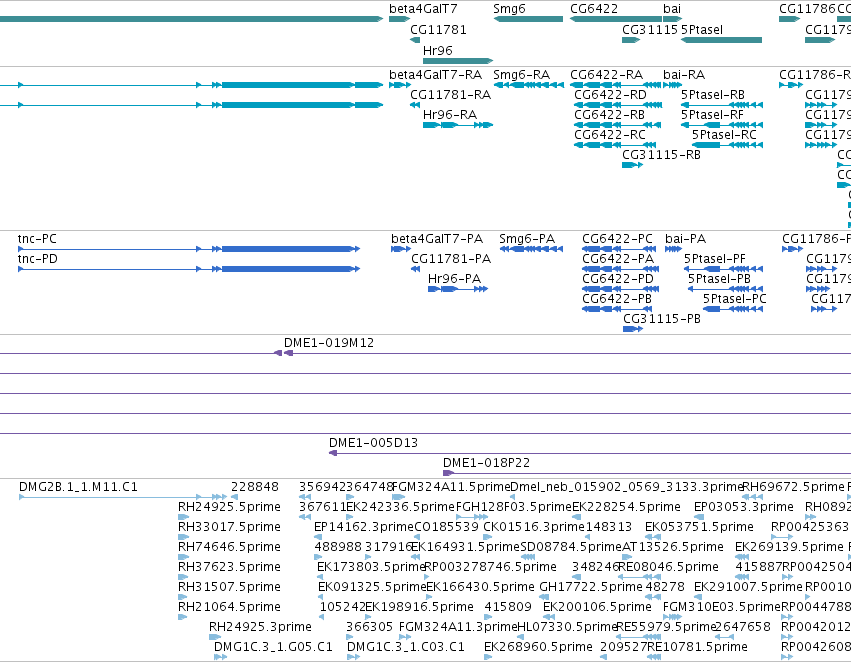The width and height of the screenshot is (851, 662).
Task: Select the CG11781-RA transcript label
Action: 450,94
